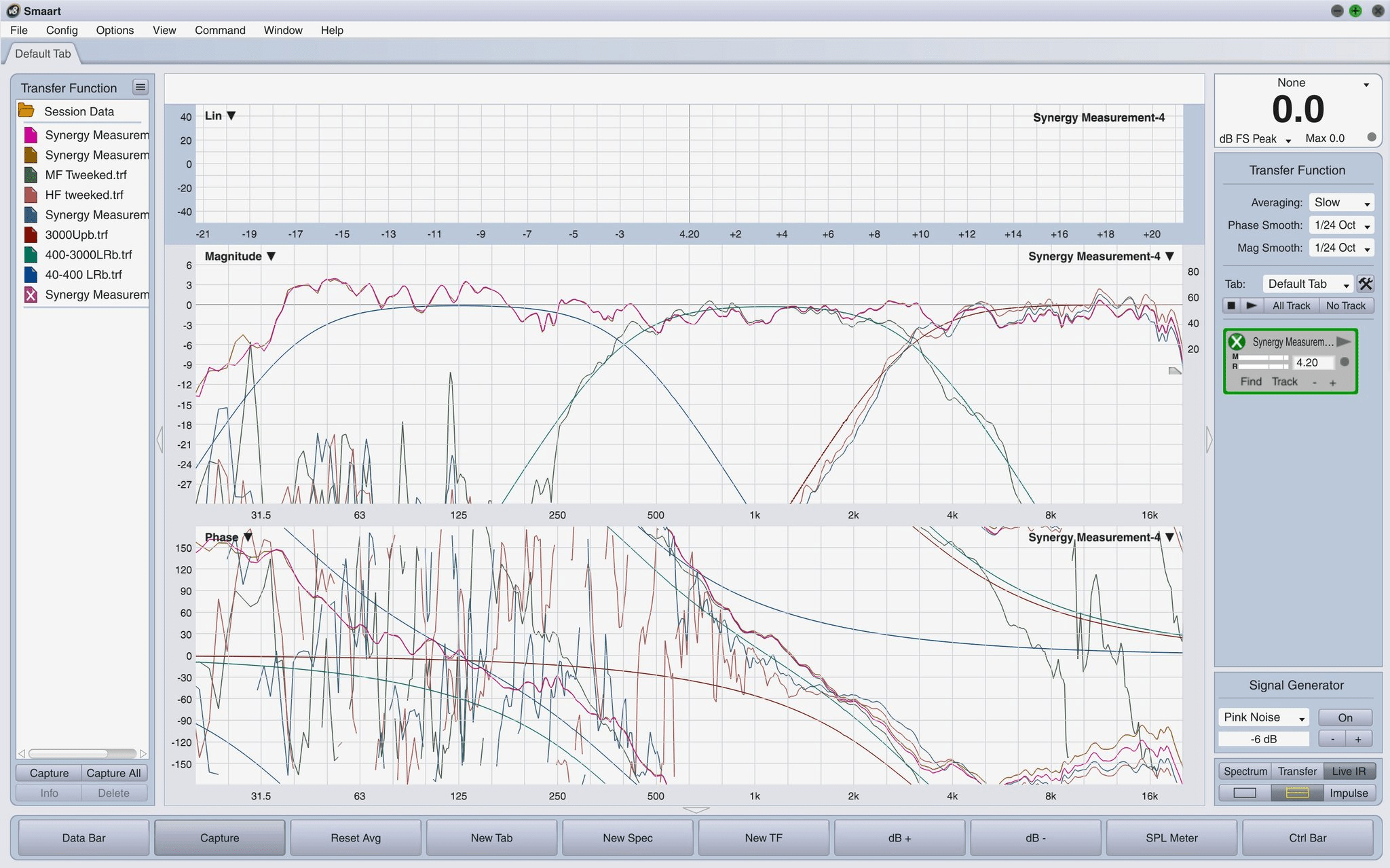Open the Options menu
This screenshot has width=1390, height=868.
[x=115, y=30]
